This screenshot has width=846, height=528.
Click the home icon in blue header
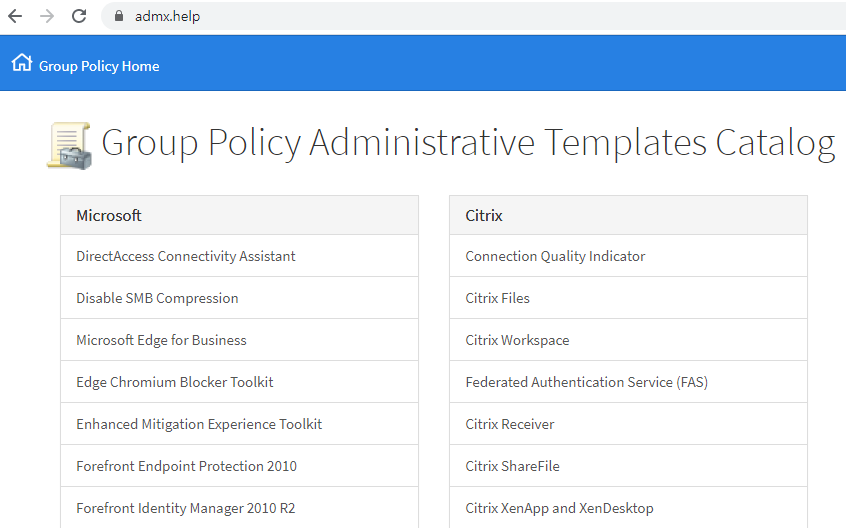[x=22, y=63]
